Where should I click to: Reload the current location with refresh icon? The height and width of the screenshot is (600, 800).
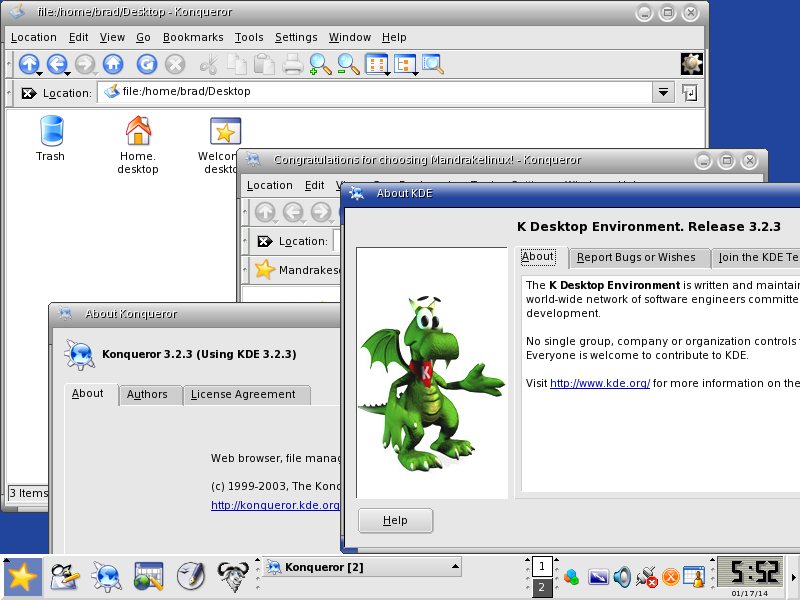pos(146,64)
